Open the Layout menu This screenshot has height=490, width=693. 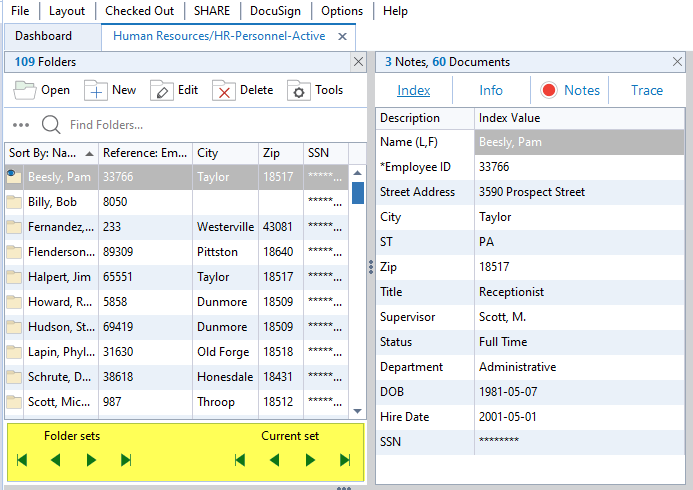click(x=67, y=11)
